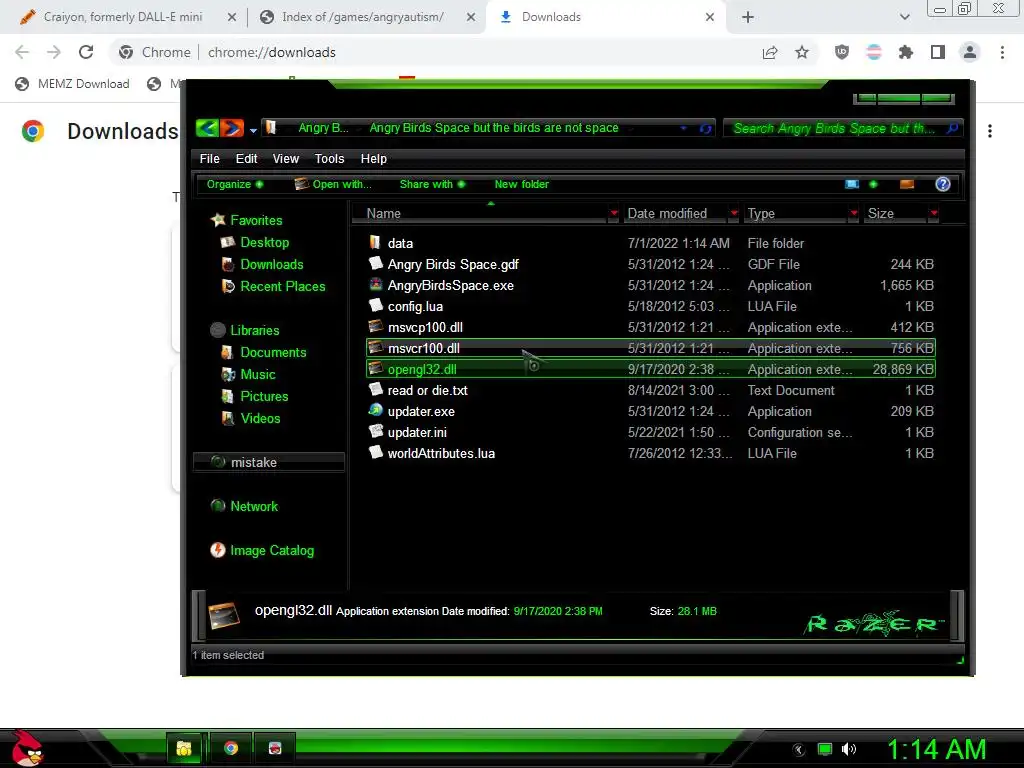Open the Help menu
The height and width of the screenshot is (768, 1024).
[374, 159]
